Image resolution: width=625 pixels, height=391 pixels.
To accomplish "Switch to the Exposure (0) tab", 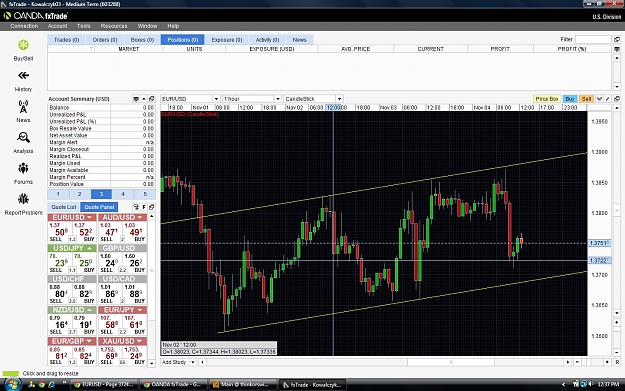I will (227, 40).
